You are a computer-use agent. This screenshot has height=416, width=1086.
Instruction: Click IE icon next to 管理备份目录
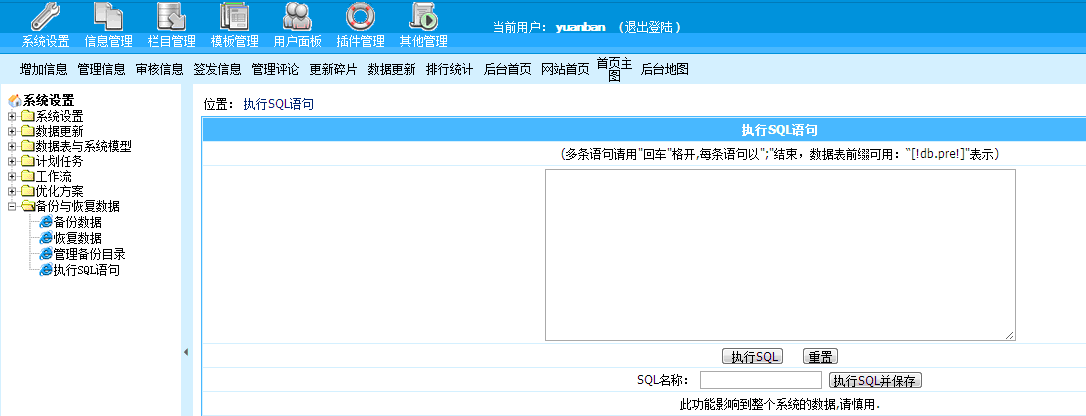[x=46, y=254]
